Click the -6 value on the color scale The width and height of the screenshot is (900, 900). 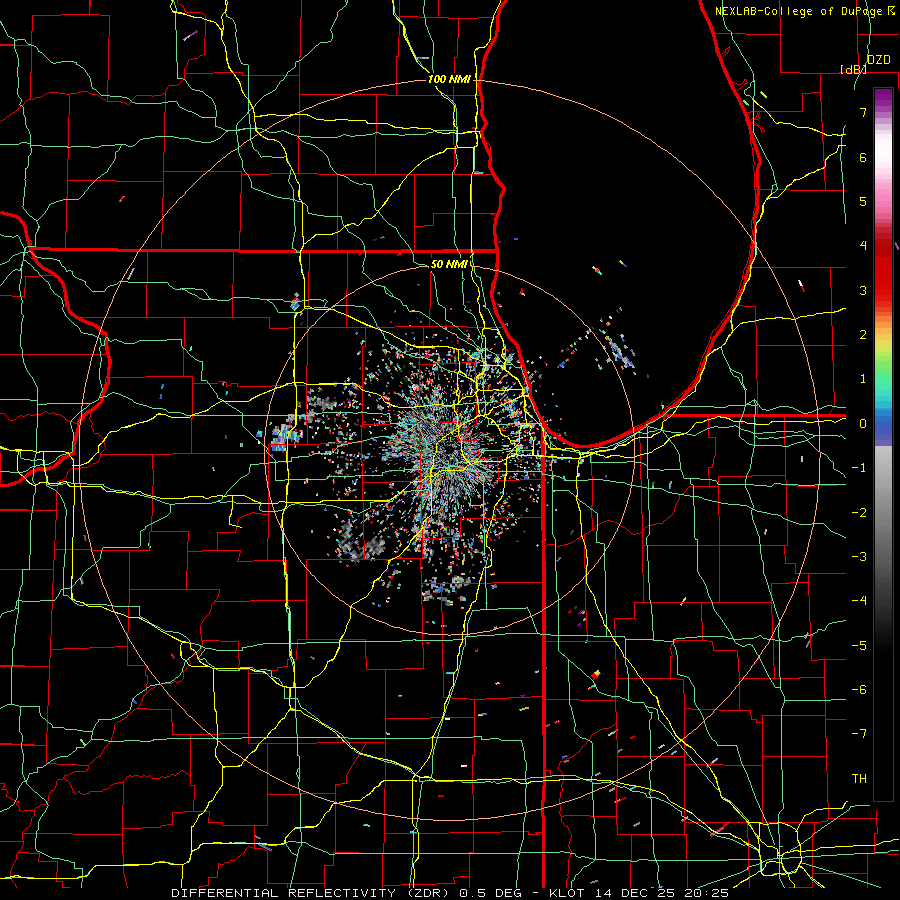tap(859, 689)
